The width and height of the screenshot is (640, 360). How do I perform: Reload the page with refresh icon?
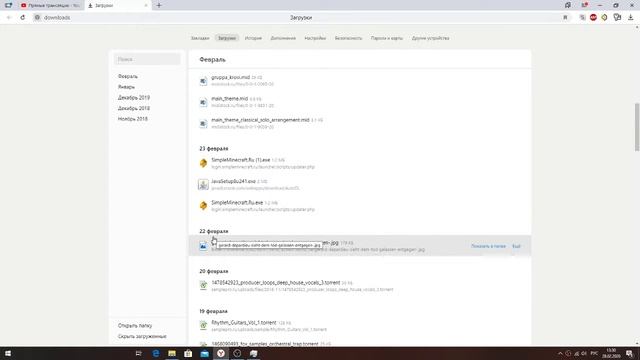tap(23, 18)
